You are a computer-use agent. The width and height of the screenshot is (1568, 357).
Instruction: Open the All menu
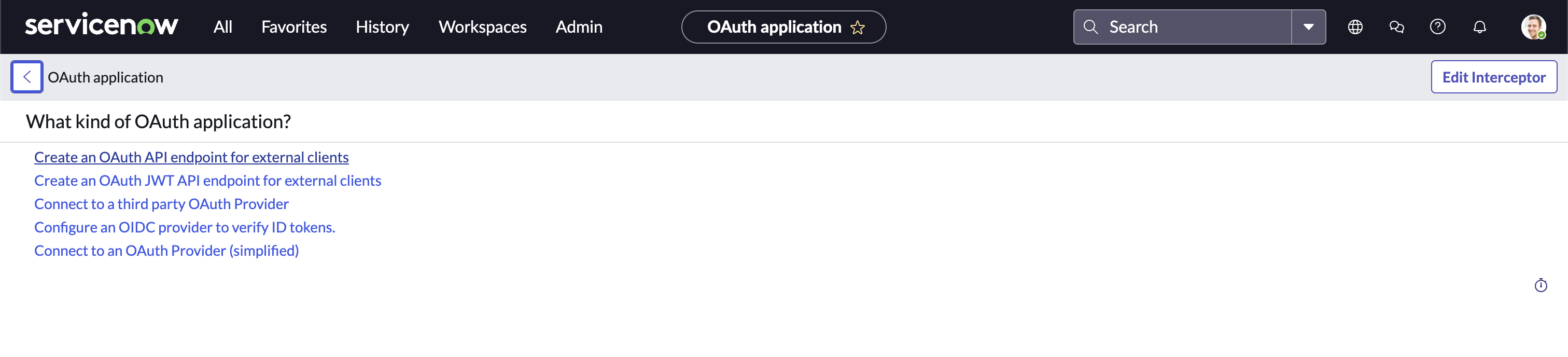(x=223, y=27)
